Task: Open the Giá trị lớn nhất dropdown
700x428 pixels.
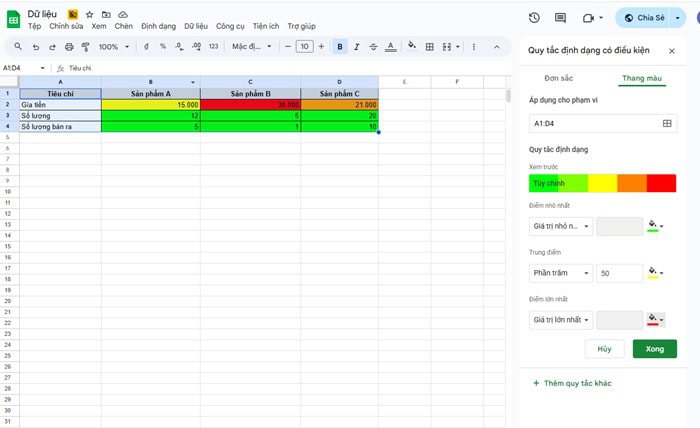Action: [x=561, y=320]
